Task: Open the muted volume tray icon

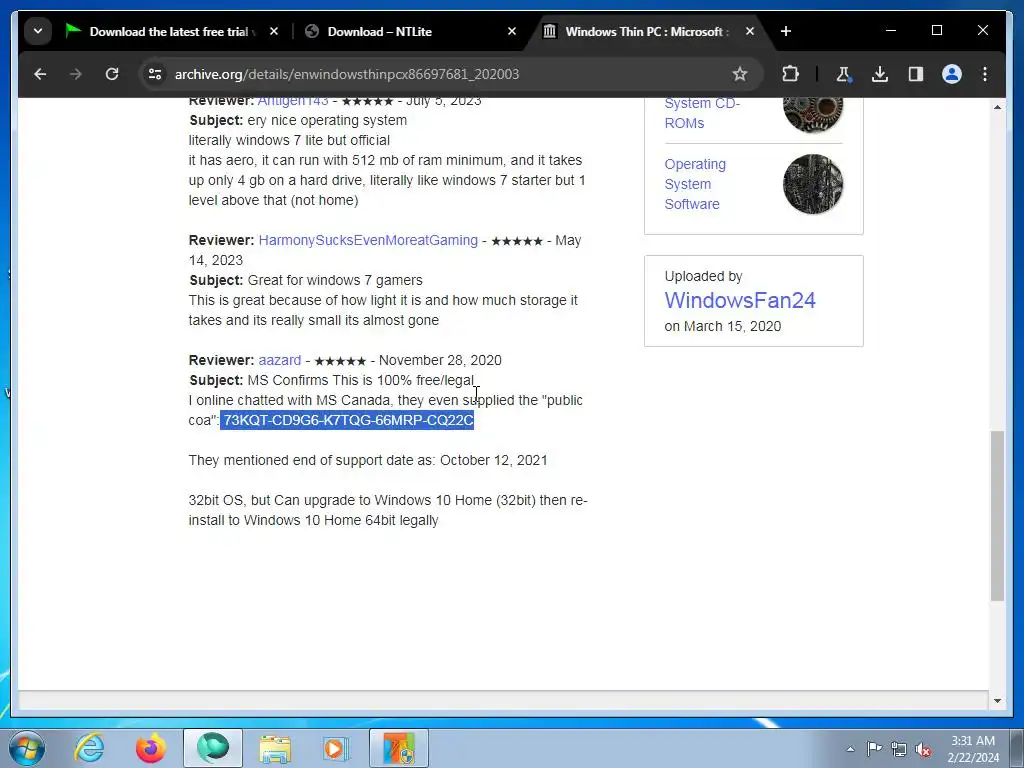Action: point(923,749)
